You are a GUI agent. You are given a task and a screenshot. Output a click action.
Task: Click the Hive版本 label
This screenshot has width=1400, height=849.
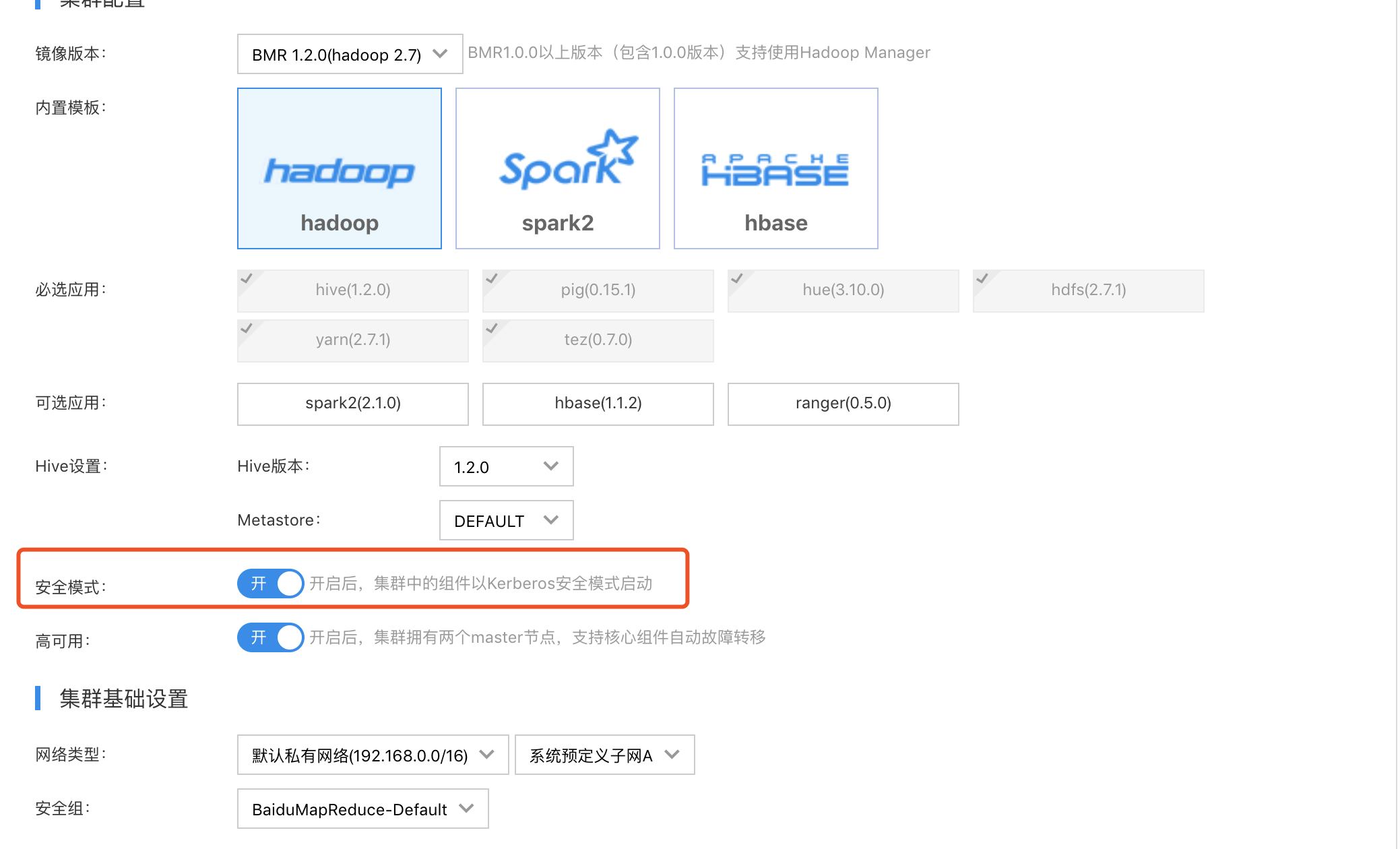coord(273,466)
